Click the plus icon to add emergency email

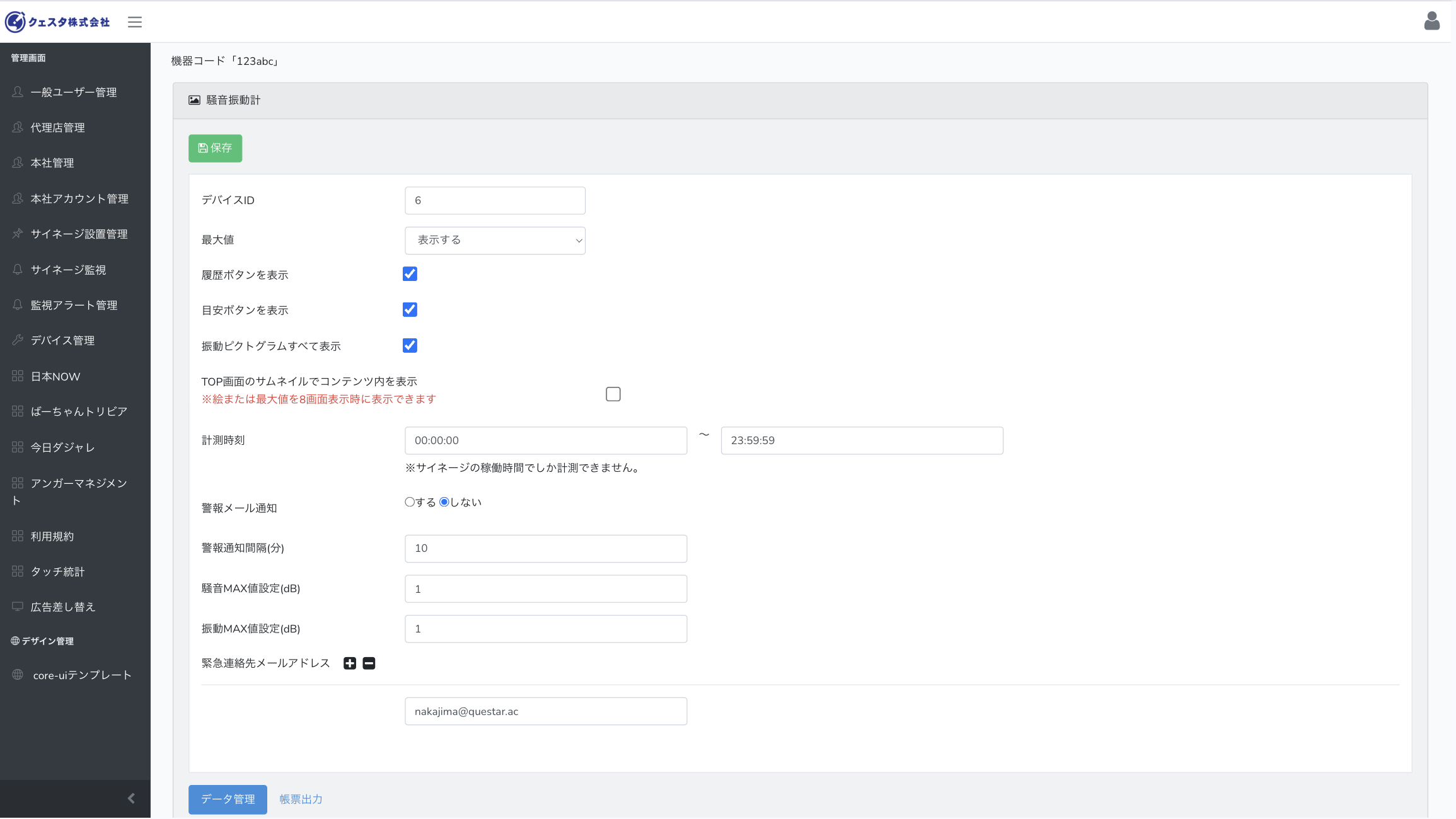coord(350,663)
